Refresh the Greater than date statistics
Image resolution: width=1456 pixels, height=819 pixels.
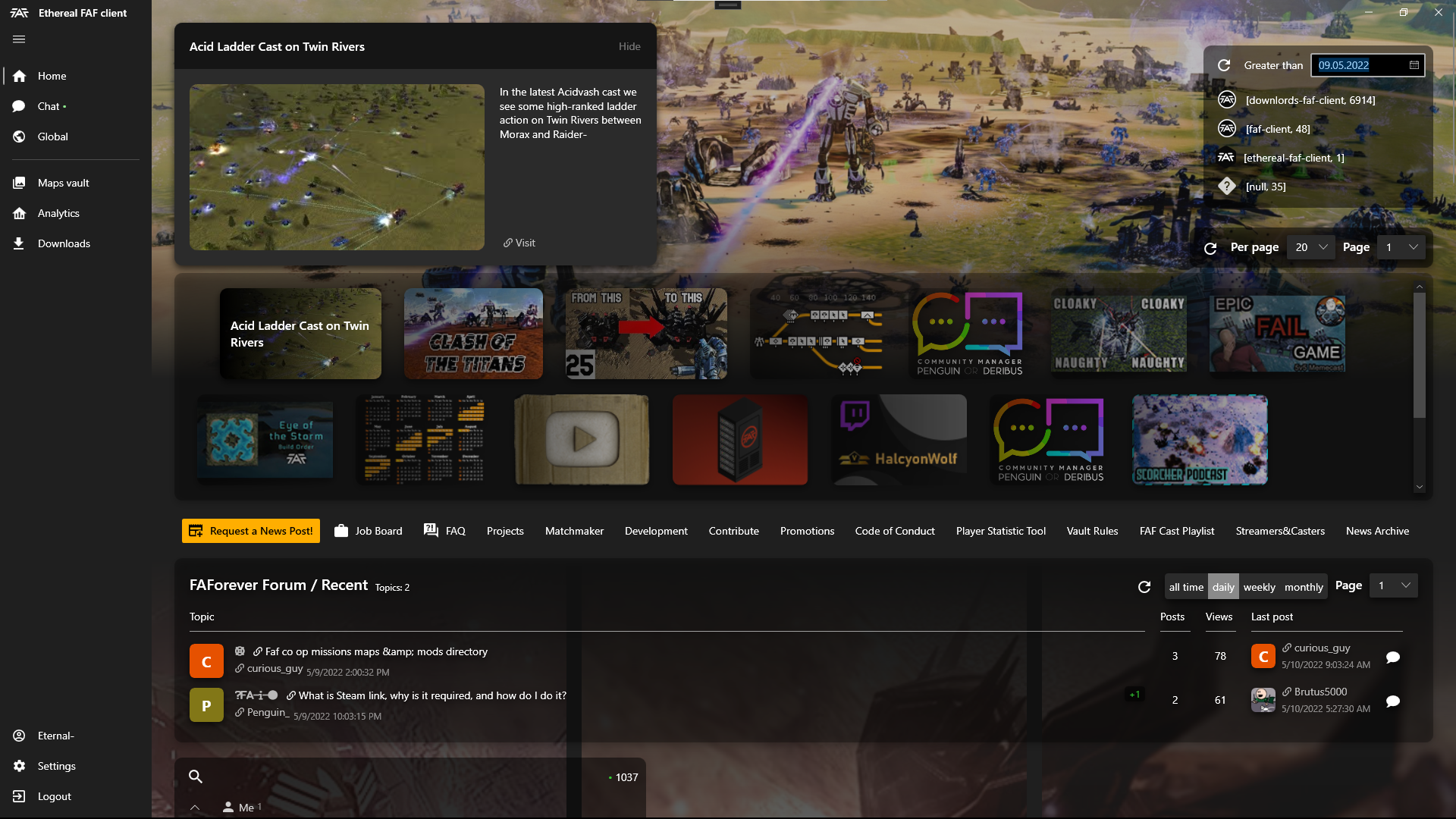coord(1224,65)
